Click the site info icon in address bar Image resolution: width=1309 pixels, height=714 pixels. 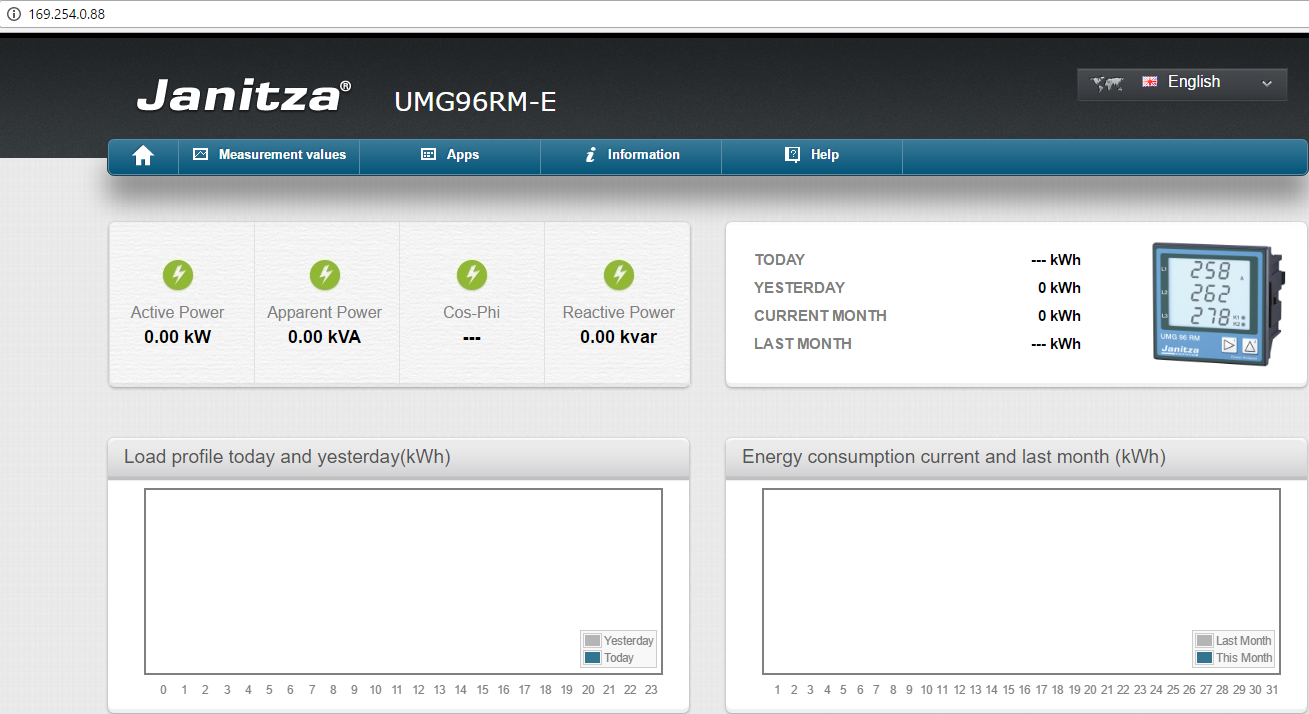pos(14,14)
